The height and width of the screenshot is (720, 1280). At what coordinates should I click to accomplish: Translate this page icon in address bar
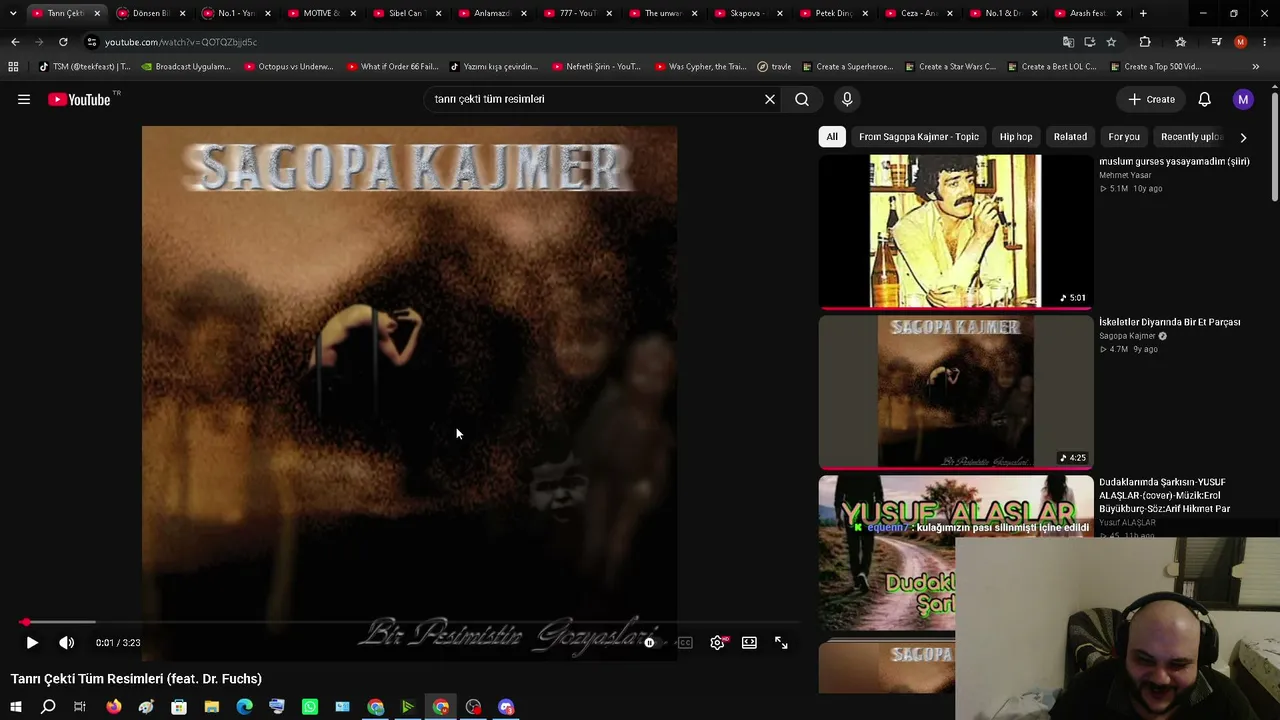point(1068,42)
